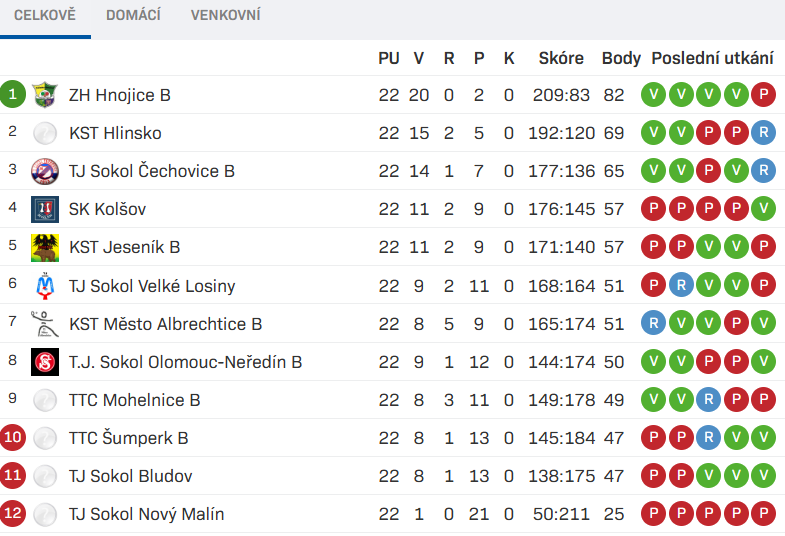This screenshot has height=536, width=785.
Task: Open TJ Sokol Velké Losiny logo
Action: 45,286
